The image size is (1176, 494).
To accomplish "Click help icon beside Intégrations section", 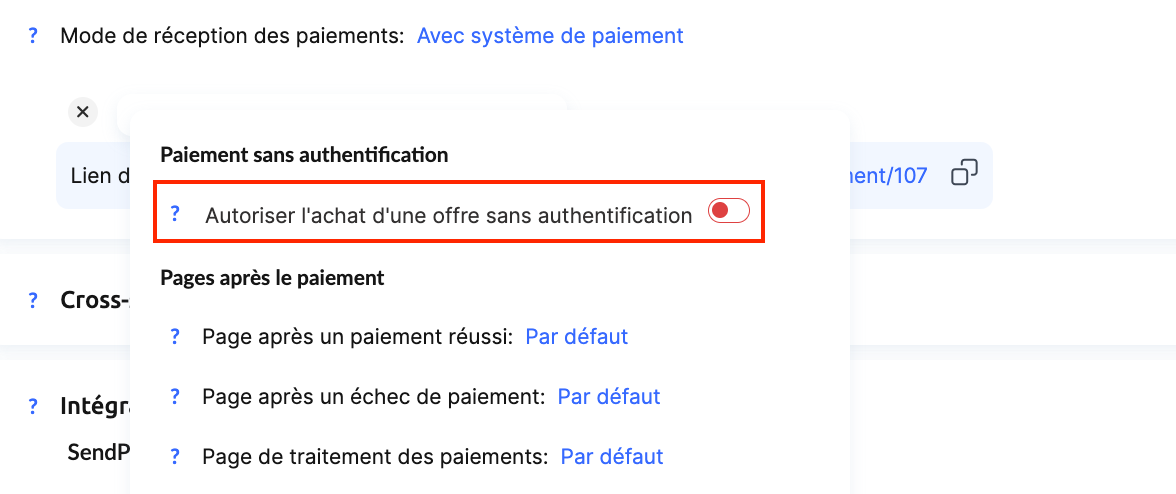I will (33, 407).
